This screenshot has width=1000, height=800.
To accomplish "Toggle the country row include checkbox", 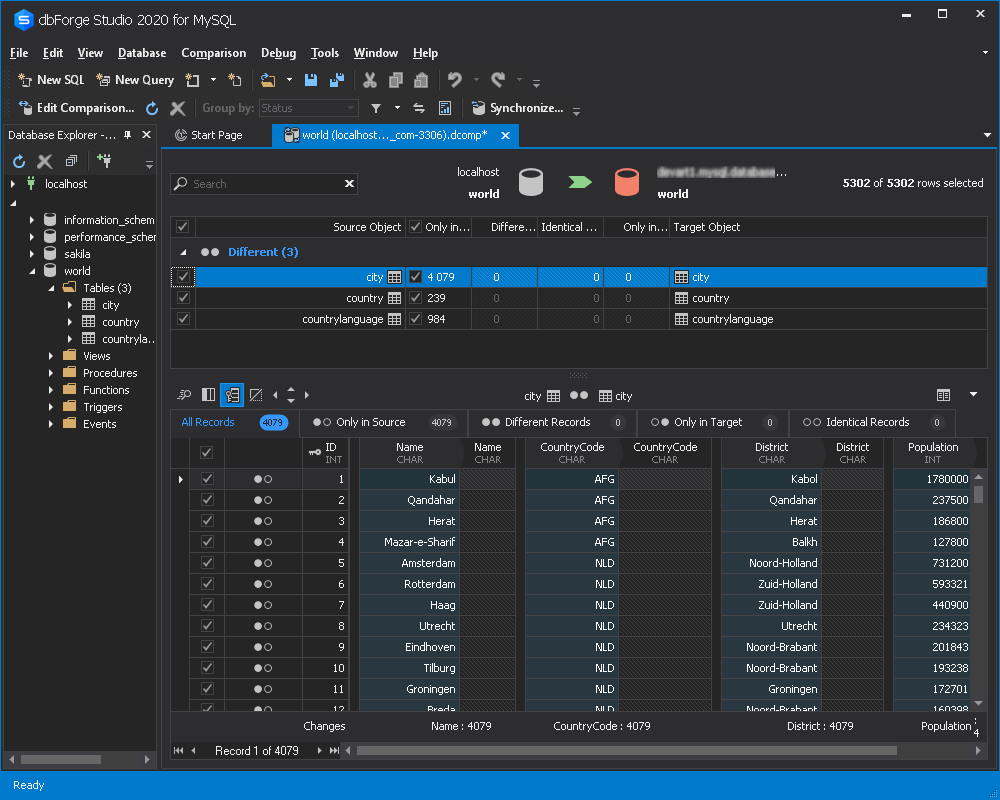I will pyautogui.click(x=183, y=298).
